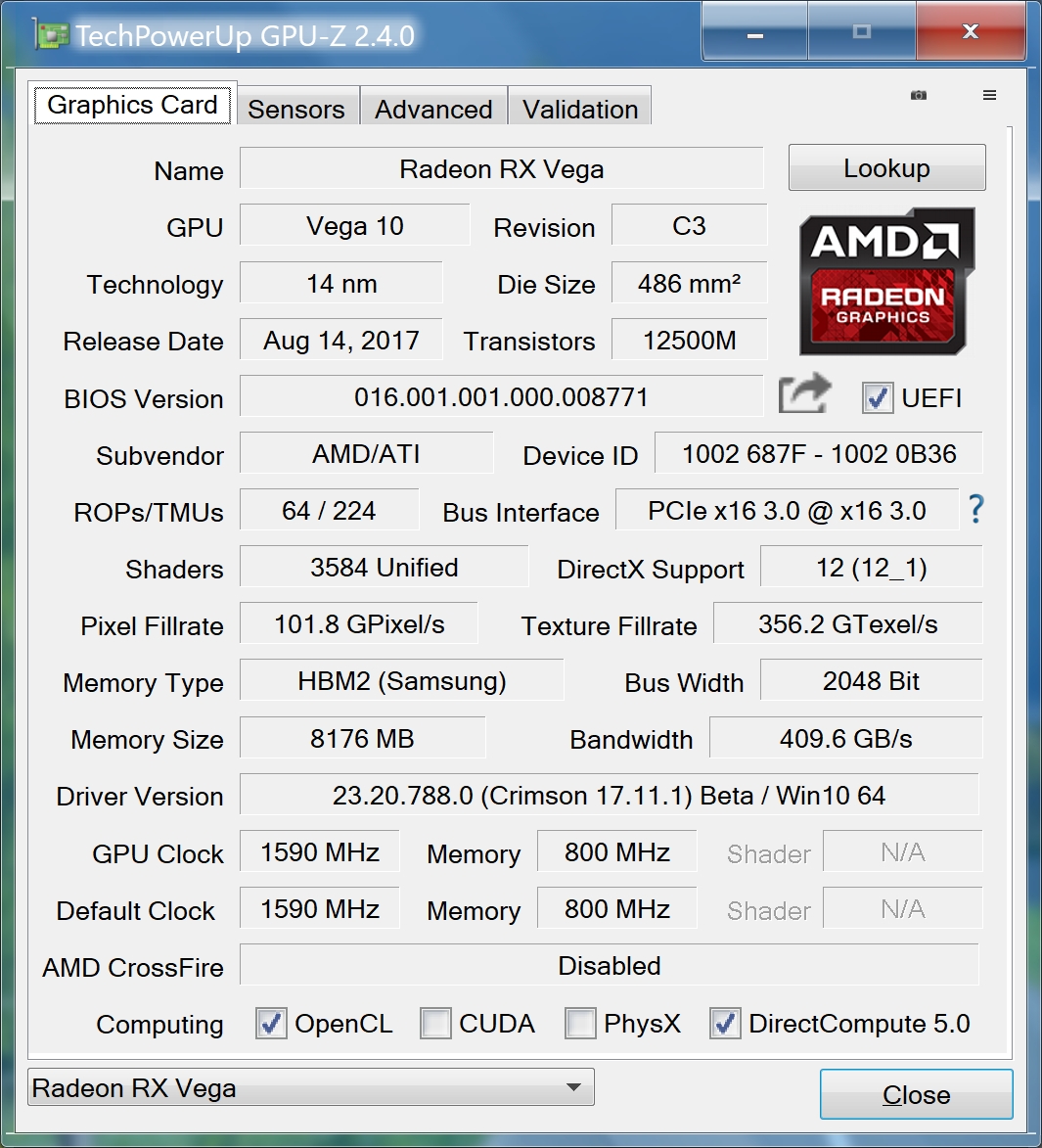Open the Radeon RX Vega GPU dropdown
The image size is (1042, 1148).
(311, 1087)
